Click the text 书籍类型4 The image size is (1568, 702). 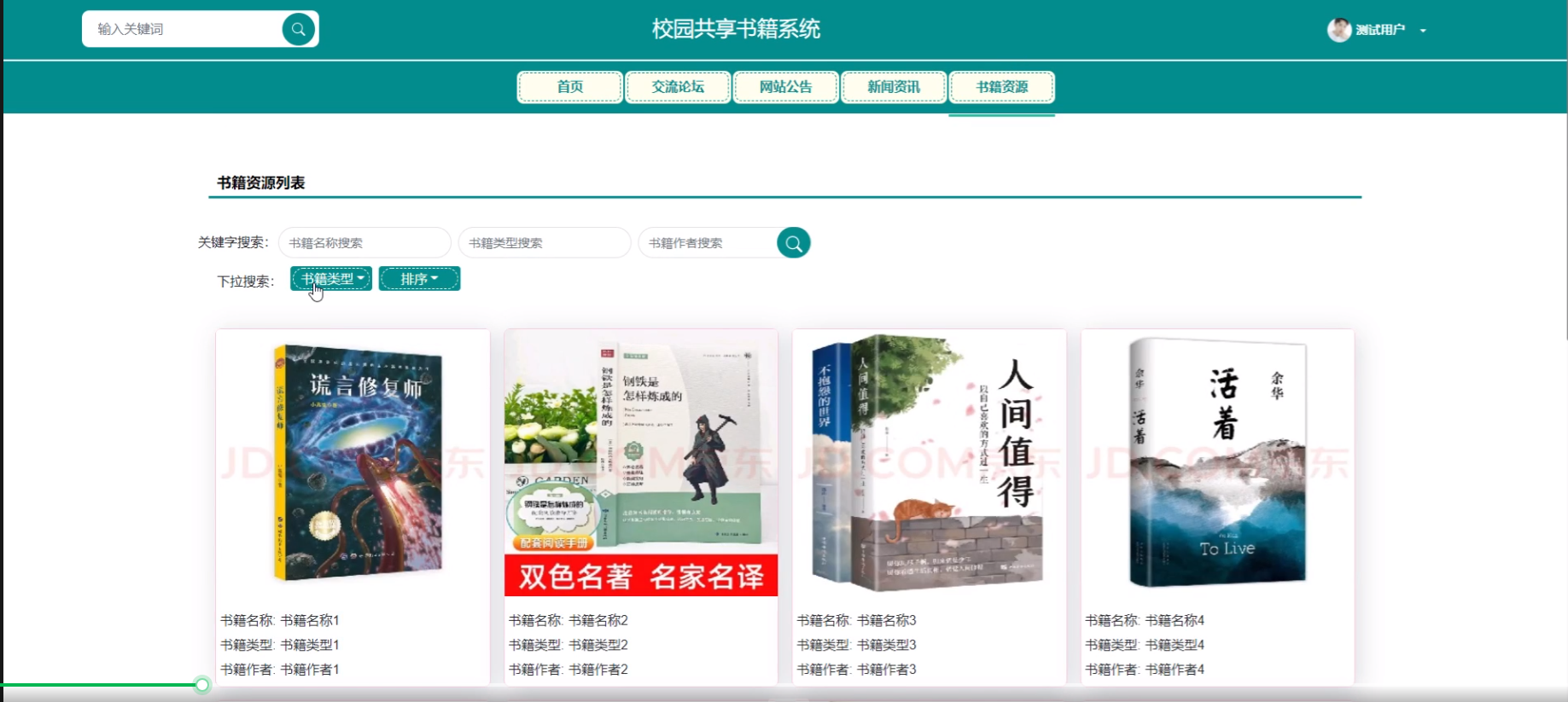pyautogui.click(x=1175, y=645)
